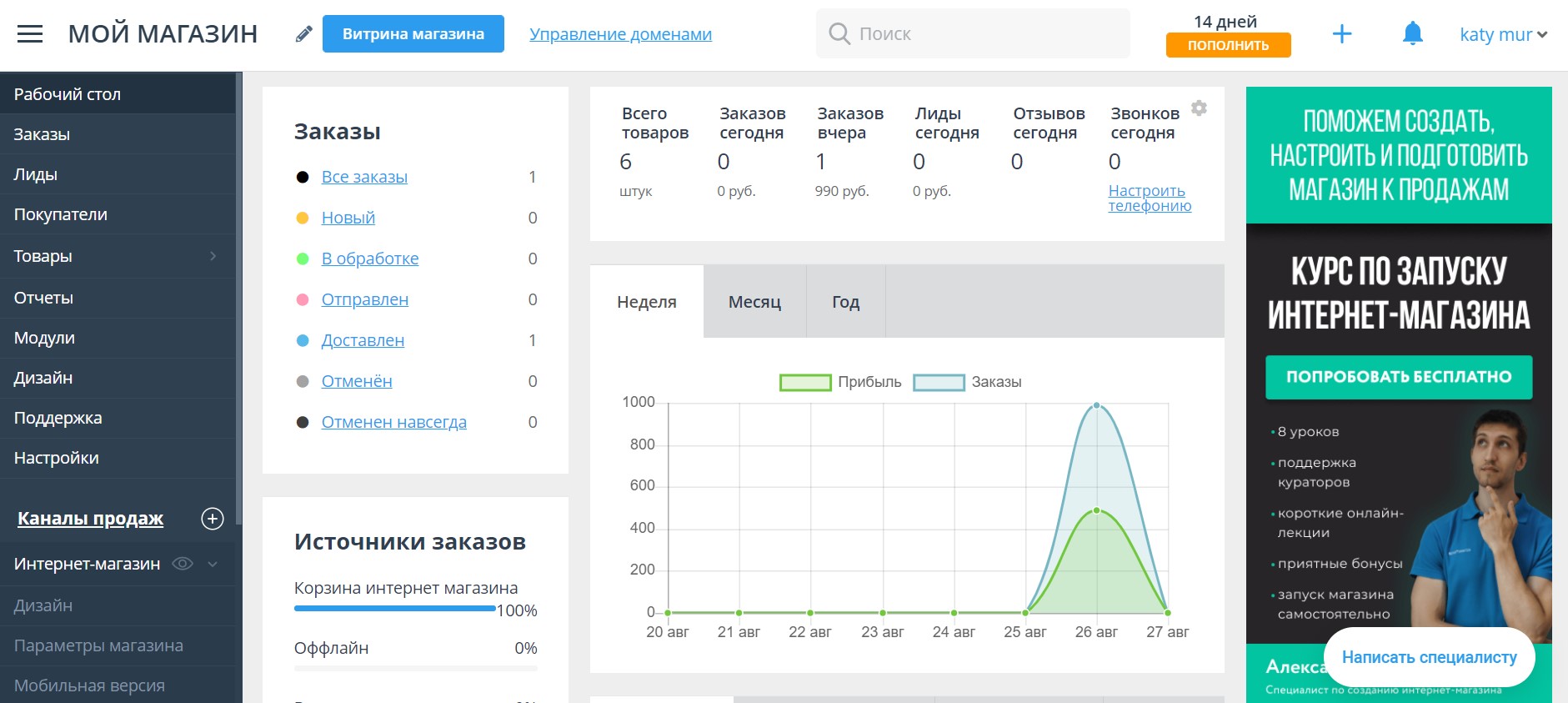Open Товары in sidebar menu
Image resolution: width=1568 pixels, height=703 pixels.
(118, 256)
